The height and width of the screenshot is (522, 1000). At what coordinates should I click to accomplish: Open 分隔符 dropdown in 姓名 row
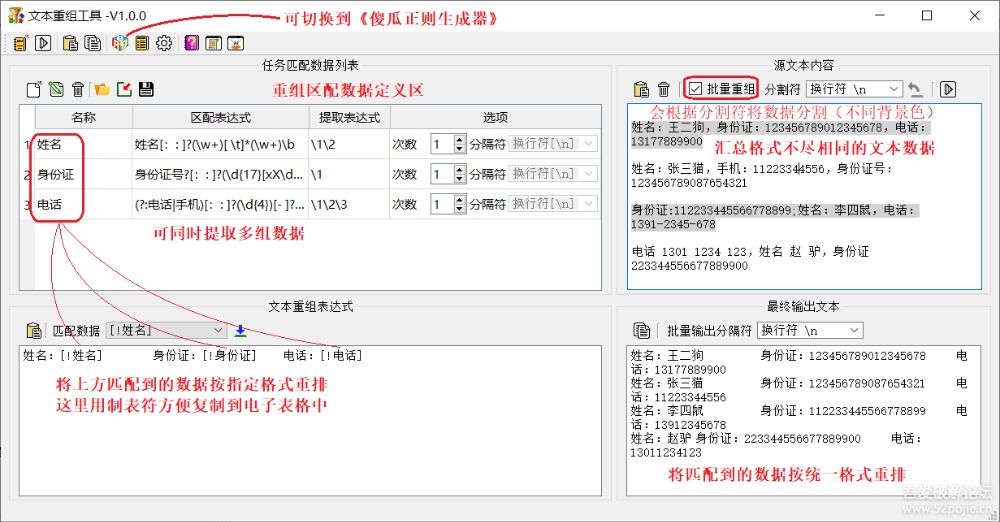tap(553, 144)
